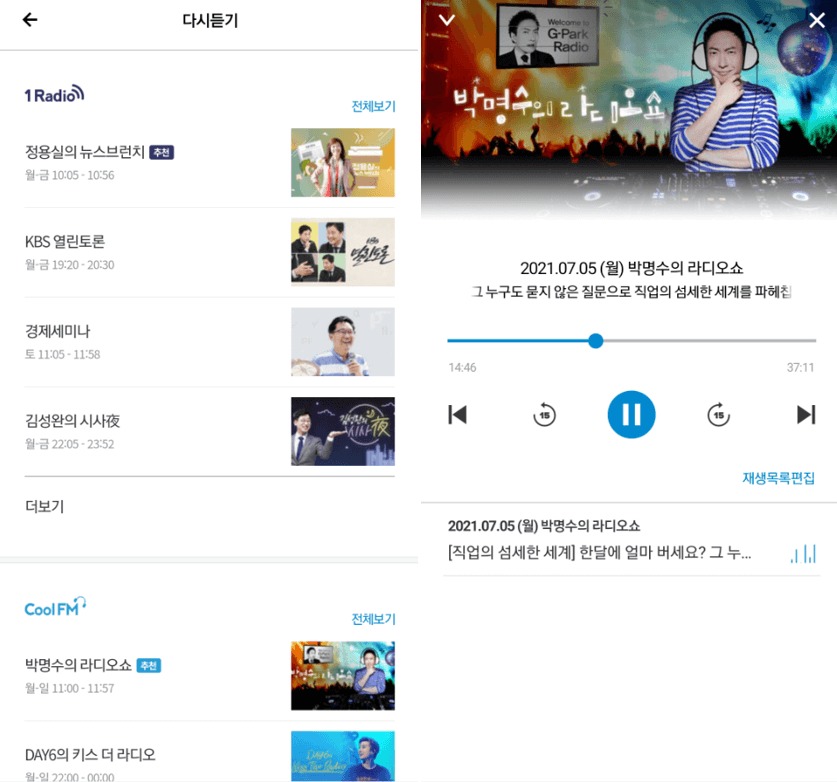Select the Cool FM channel logo
837x782 pixels.
coord(55,606)
